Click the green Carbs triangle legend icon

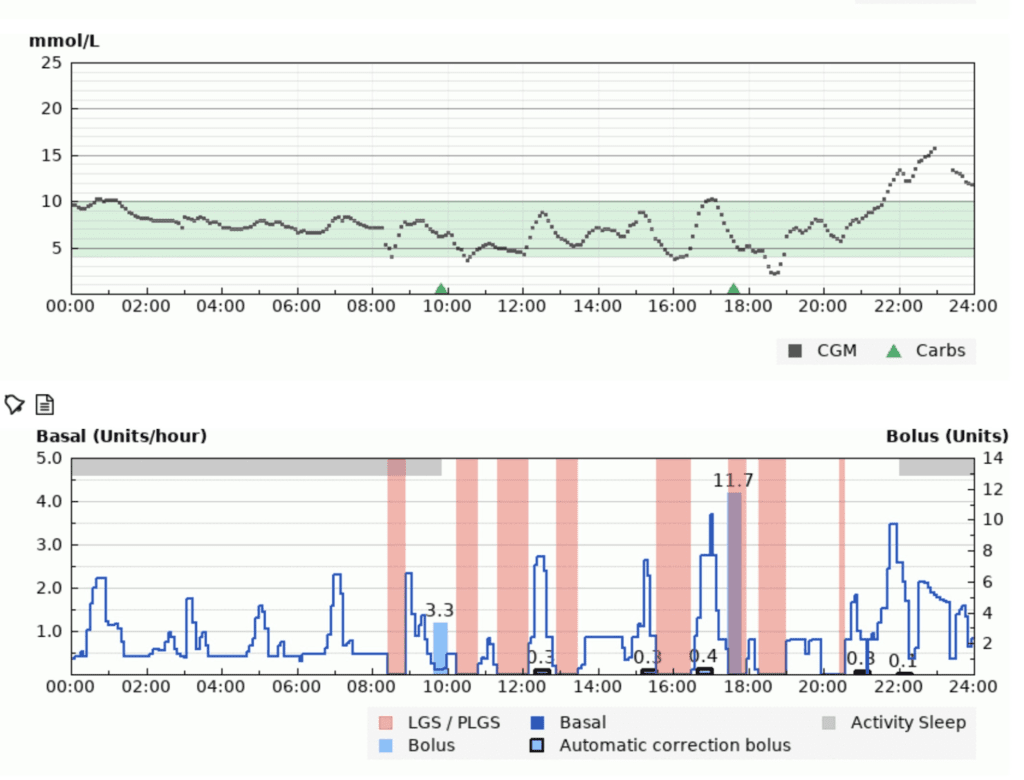click(x=895, y=351)
